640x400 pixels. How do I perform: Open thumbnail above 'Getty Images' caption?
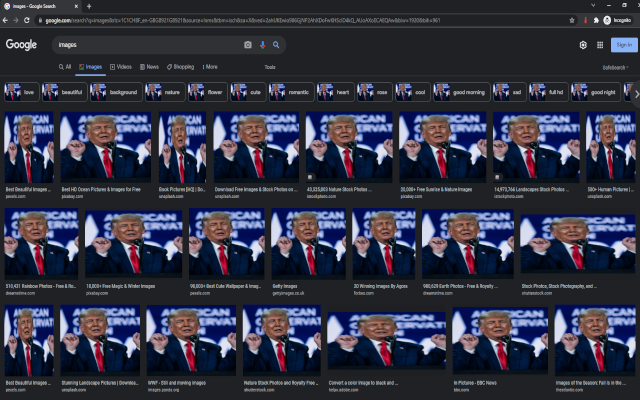click(x=309, y=243)
